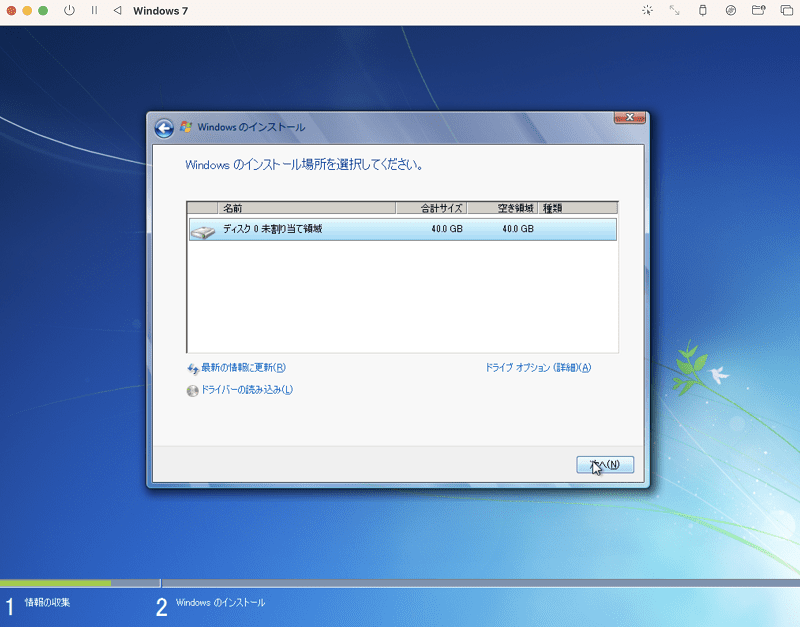Close the Windows のインストール dialog
This screenshot has height=627, width=800.
click(630, 117)
